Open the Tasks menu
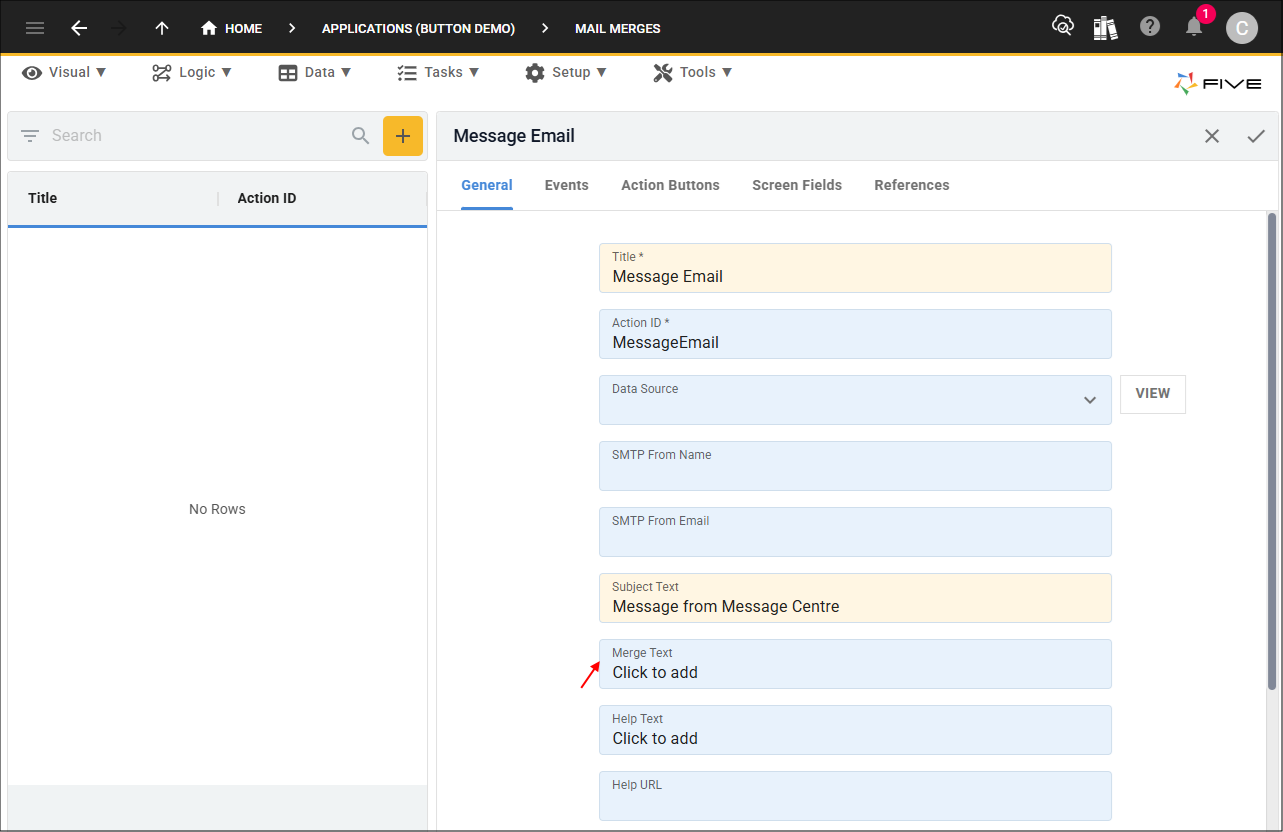This screenshot has width=1283, height=832. (438, 72)
